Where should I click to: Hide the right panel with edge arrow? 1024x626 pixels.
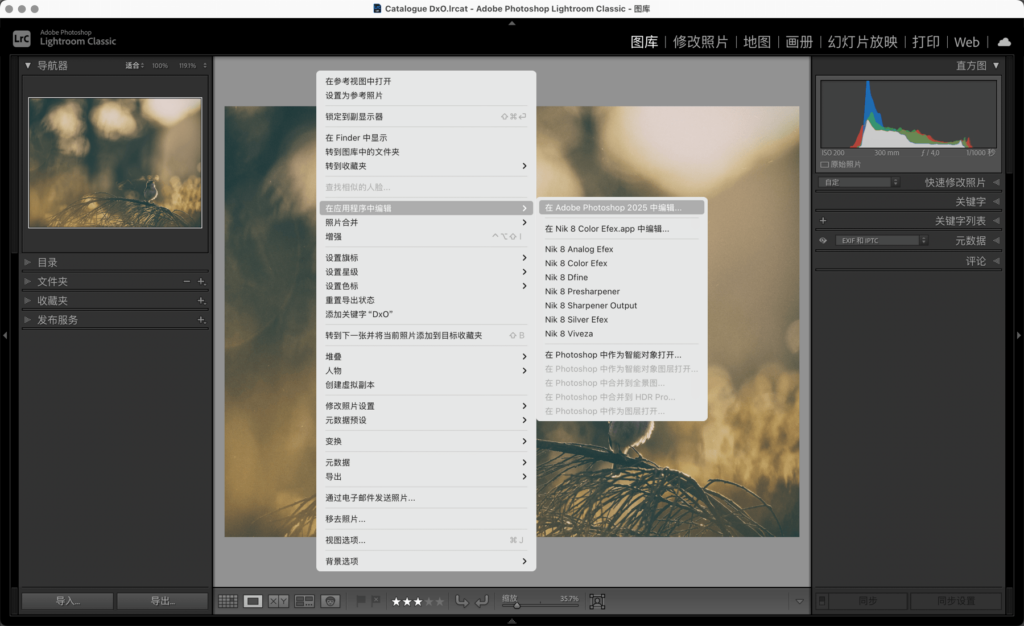(x=1019, y=336)
